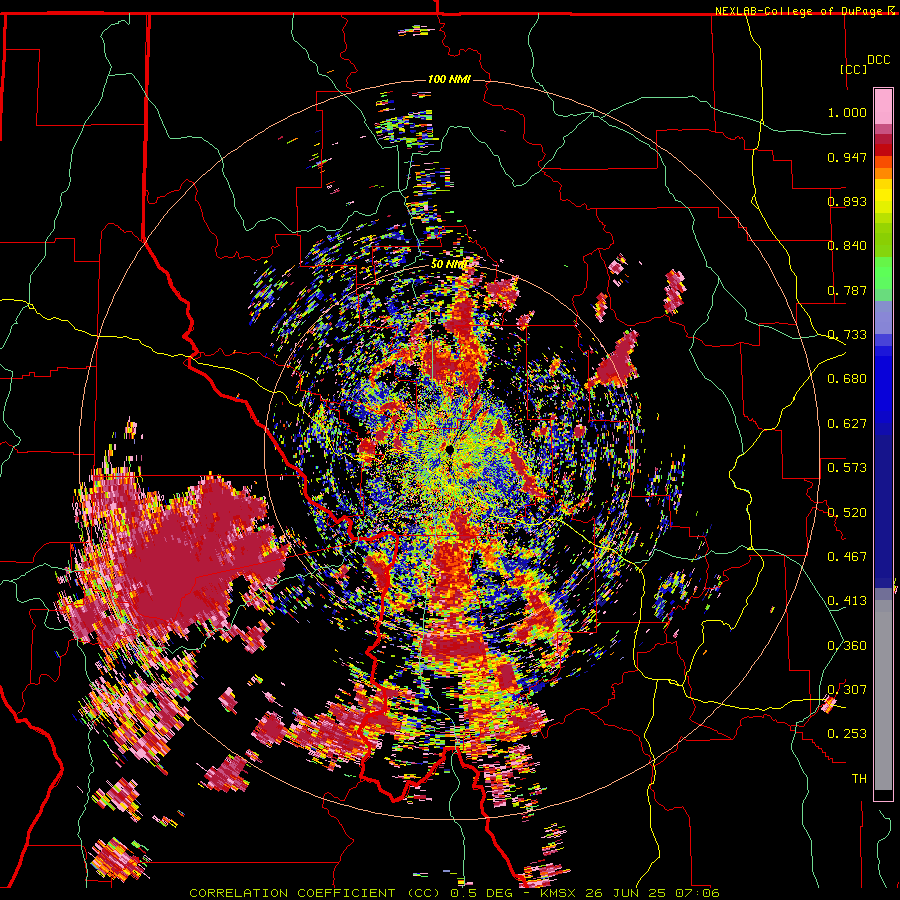Select the 1.000 scale value

point(847,112)
